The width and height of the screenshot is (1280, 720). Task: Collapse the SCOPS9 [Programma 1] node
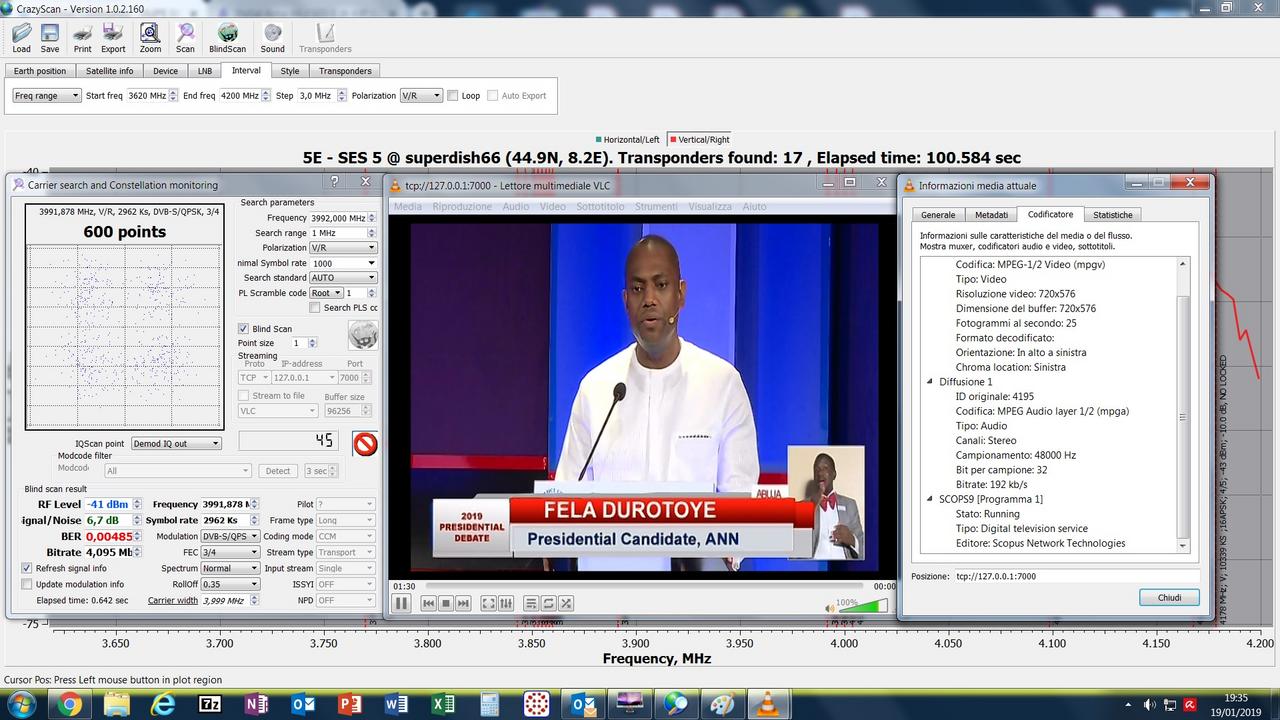930,499
